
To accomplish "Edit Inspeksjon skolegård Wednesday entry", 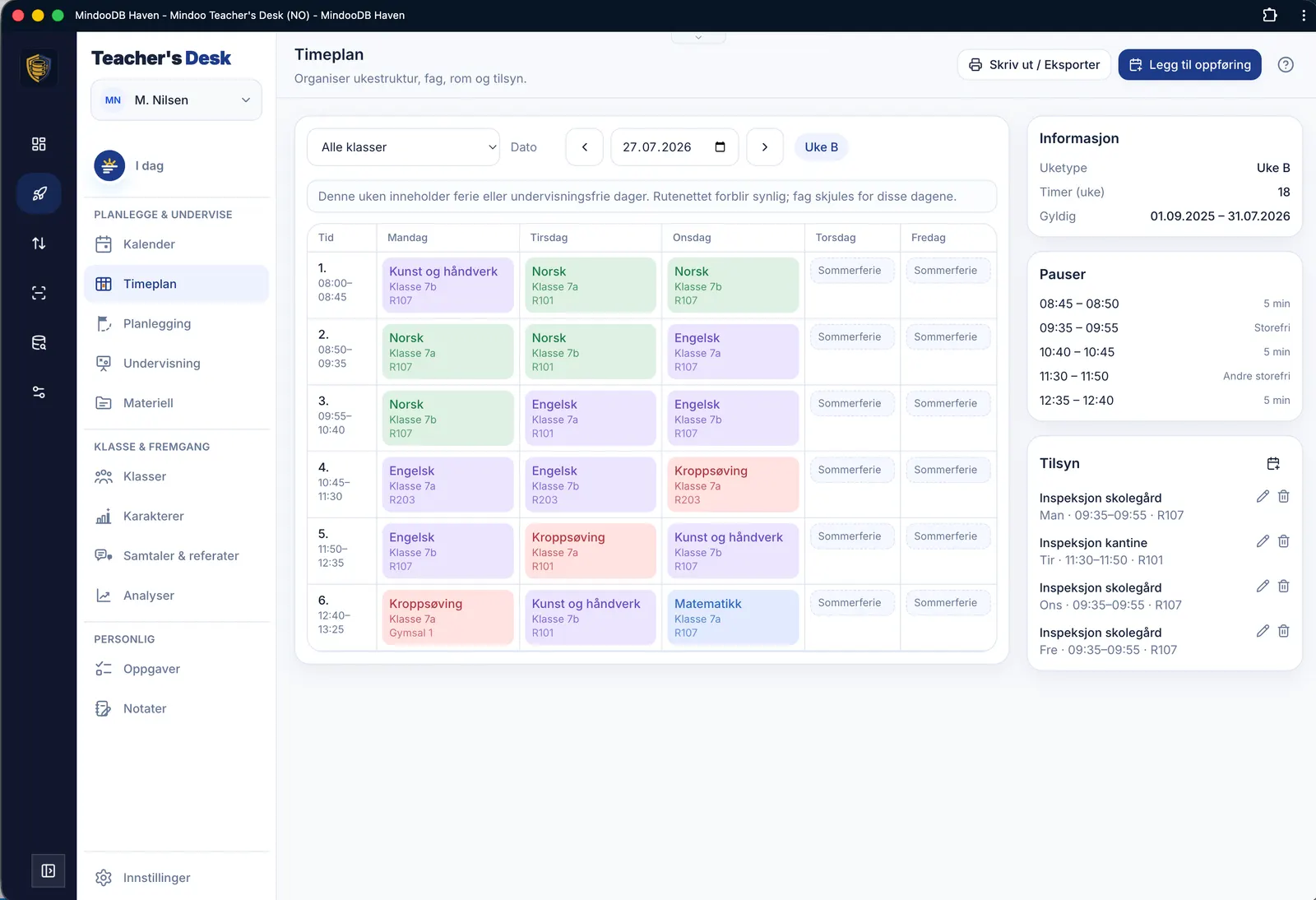I will [x=1263, y=586].
